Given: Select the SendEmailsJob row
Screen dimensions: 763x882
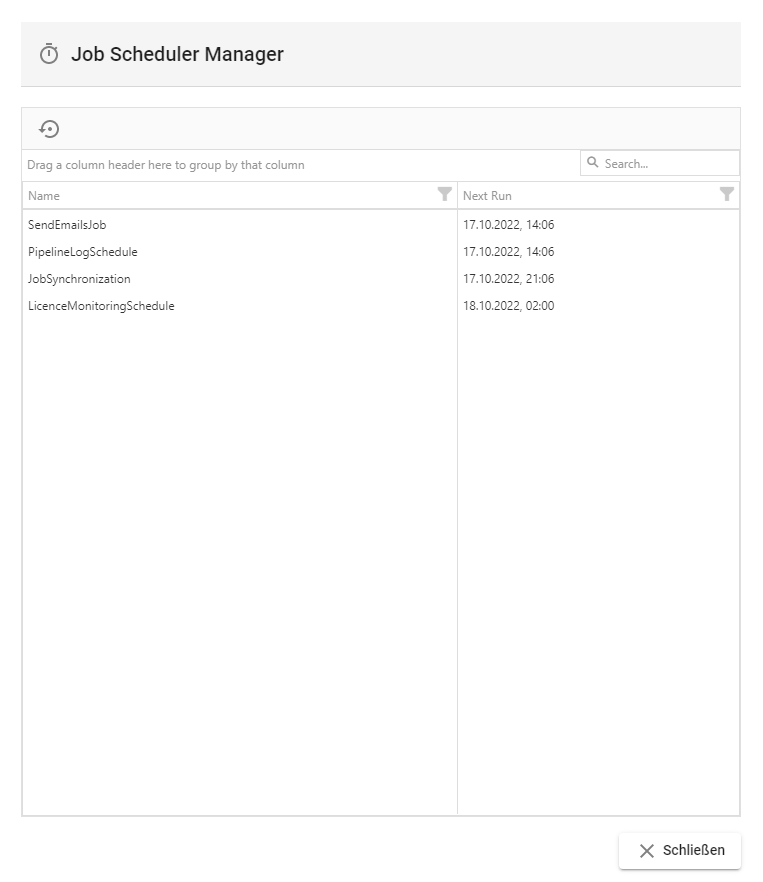Looking at the screenshot, I should [67, 225].
